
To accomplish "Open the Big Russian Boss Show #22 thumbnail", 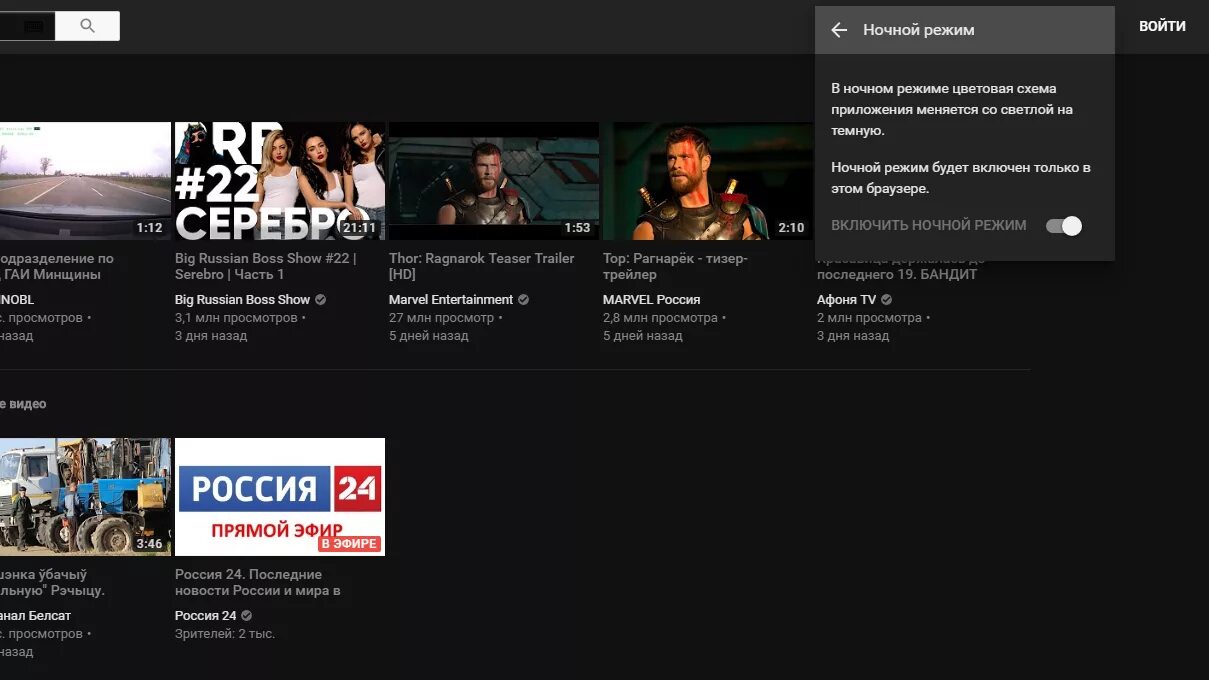I will [280, 181].
